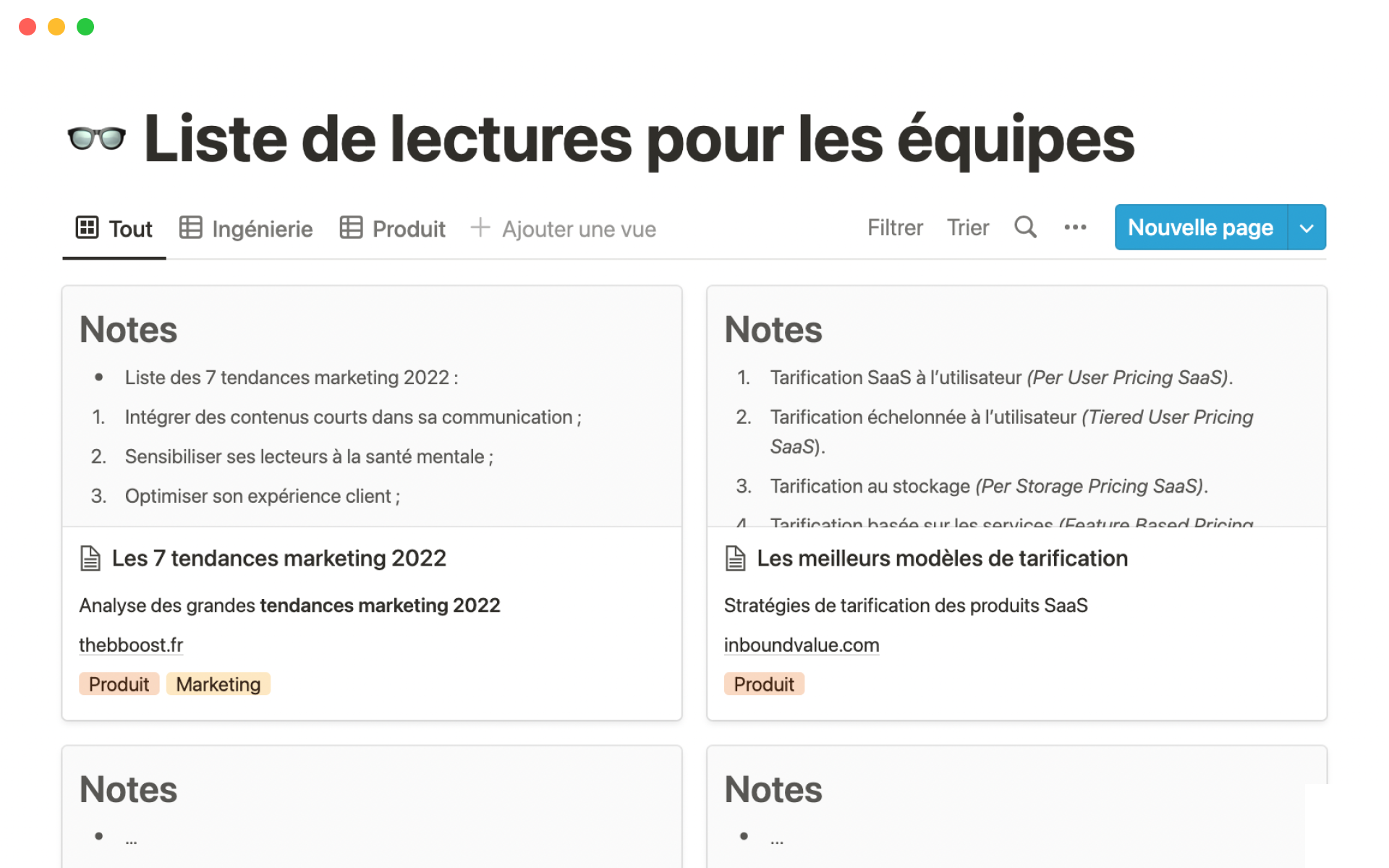Open the thebboost.fr link
Viewport: 1389px width, 868px height.
click(131, 644)
